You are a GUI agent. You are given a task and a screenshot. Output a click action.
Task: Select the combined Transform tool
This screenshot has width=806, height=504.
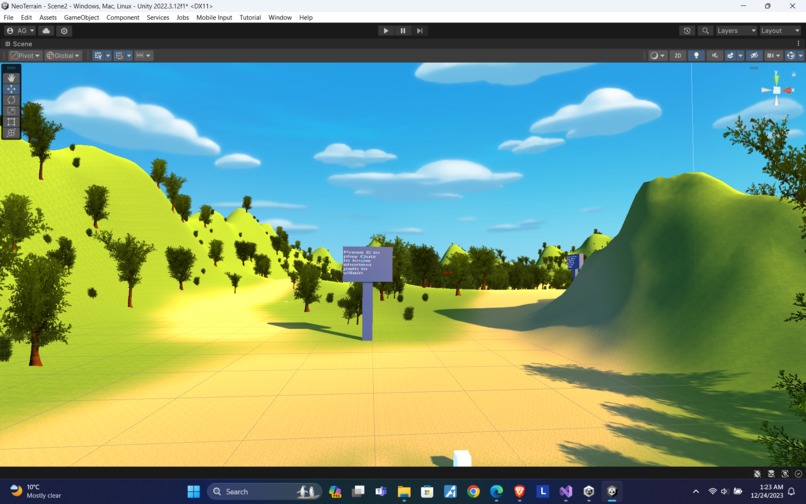(11, 133)
